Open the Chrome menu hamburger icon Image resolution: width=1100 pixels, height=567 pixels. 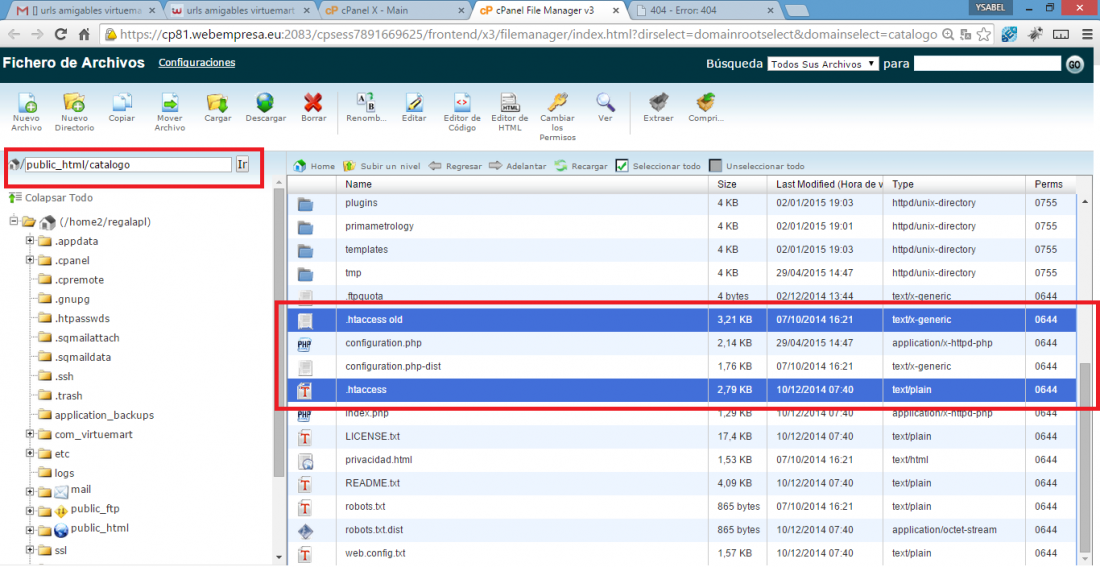(x=1085, y=34)
